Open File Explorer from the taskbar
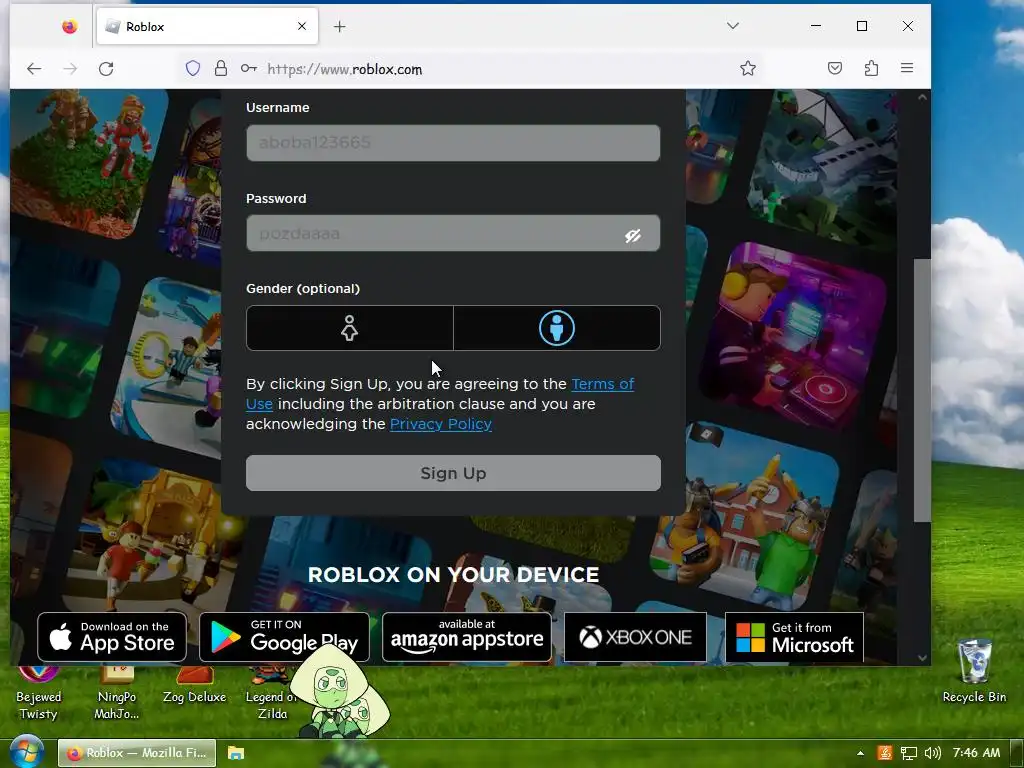 [x=236, y=753]
